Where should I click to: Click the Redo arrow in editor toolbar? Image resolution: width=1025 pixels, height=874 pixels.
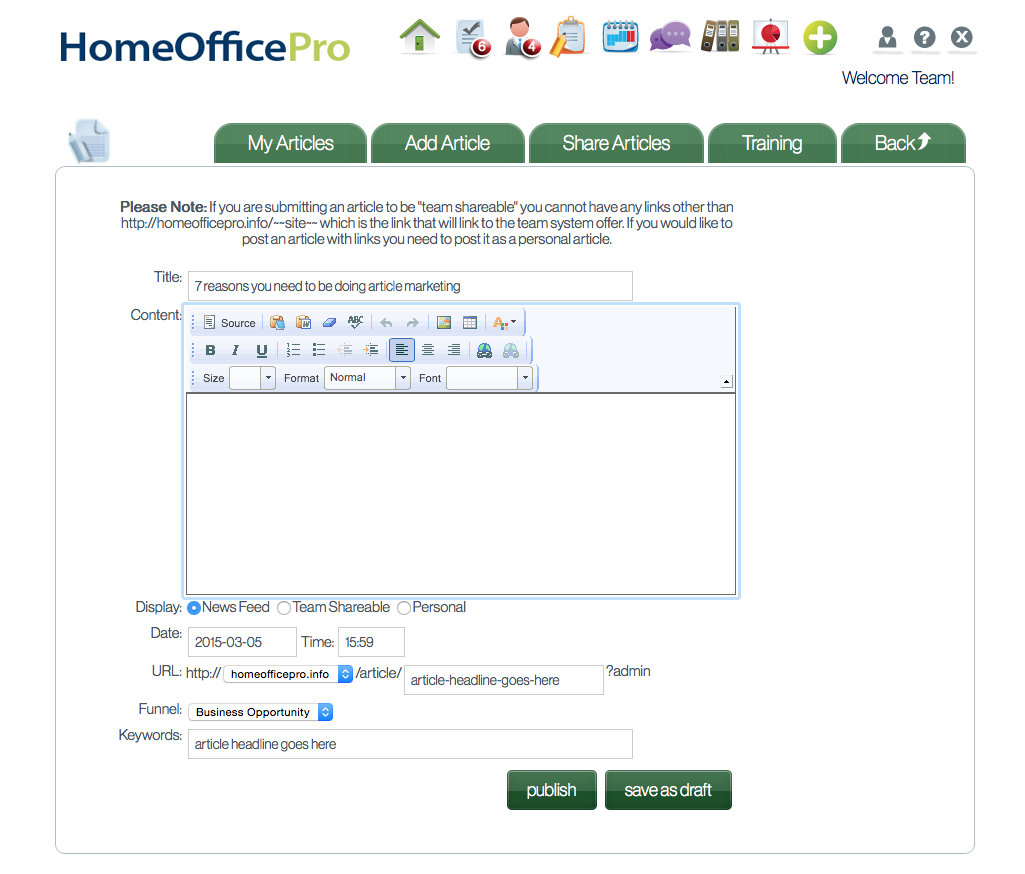pyautogui.click(x=412, y=322)
